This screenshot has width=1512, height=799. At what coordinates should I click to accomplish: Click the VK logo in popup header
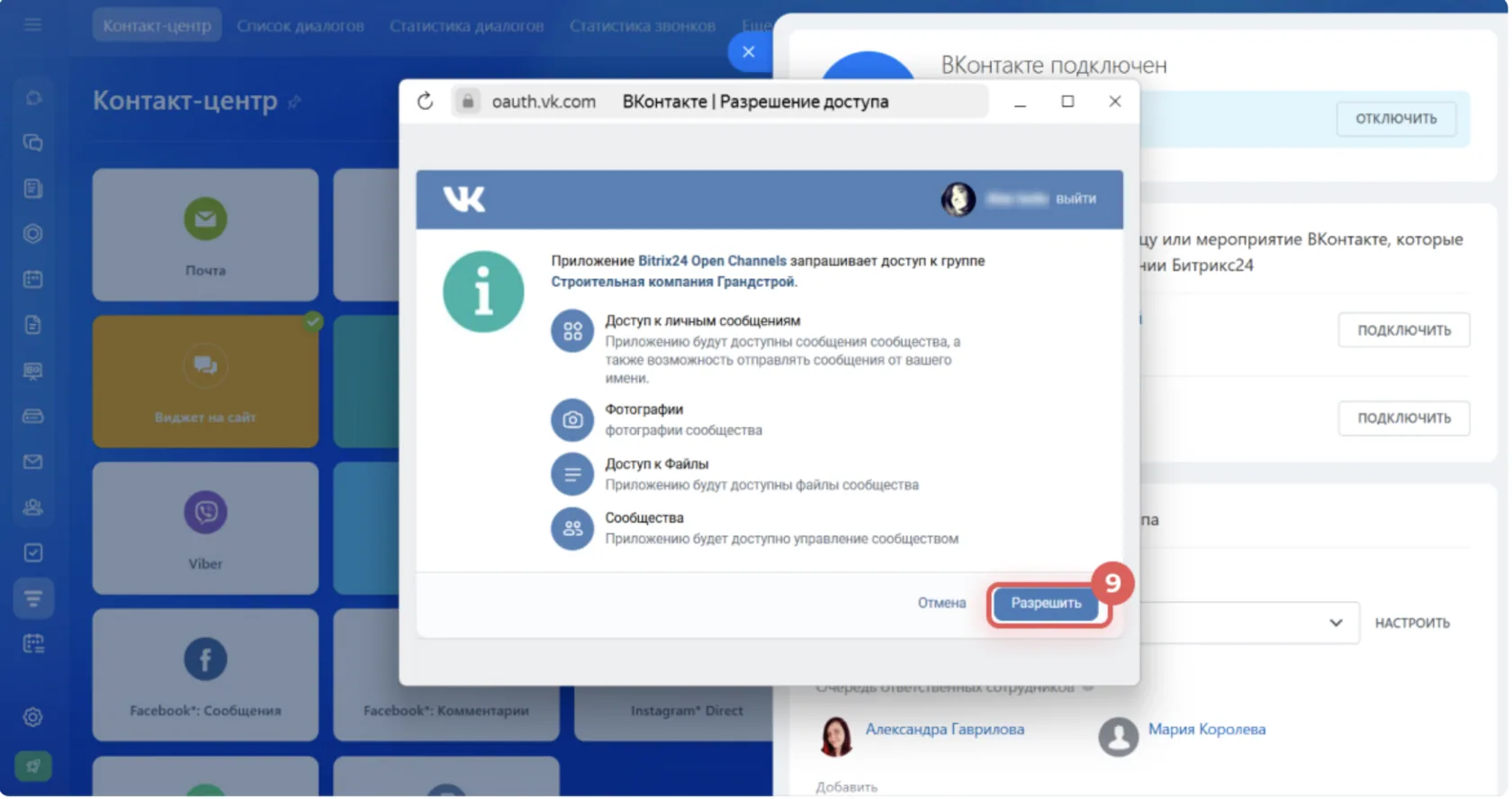464,199
